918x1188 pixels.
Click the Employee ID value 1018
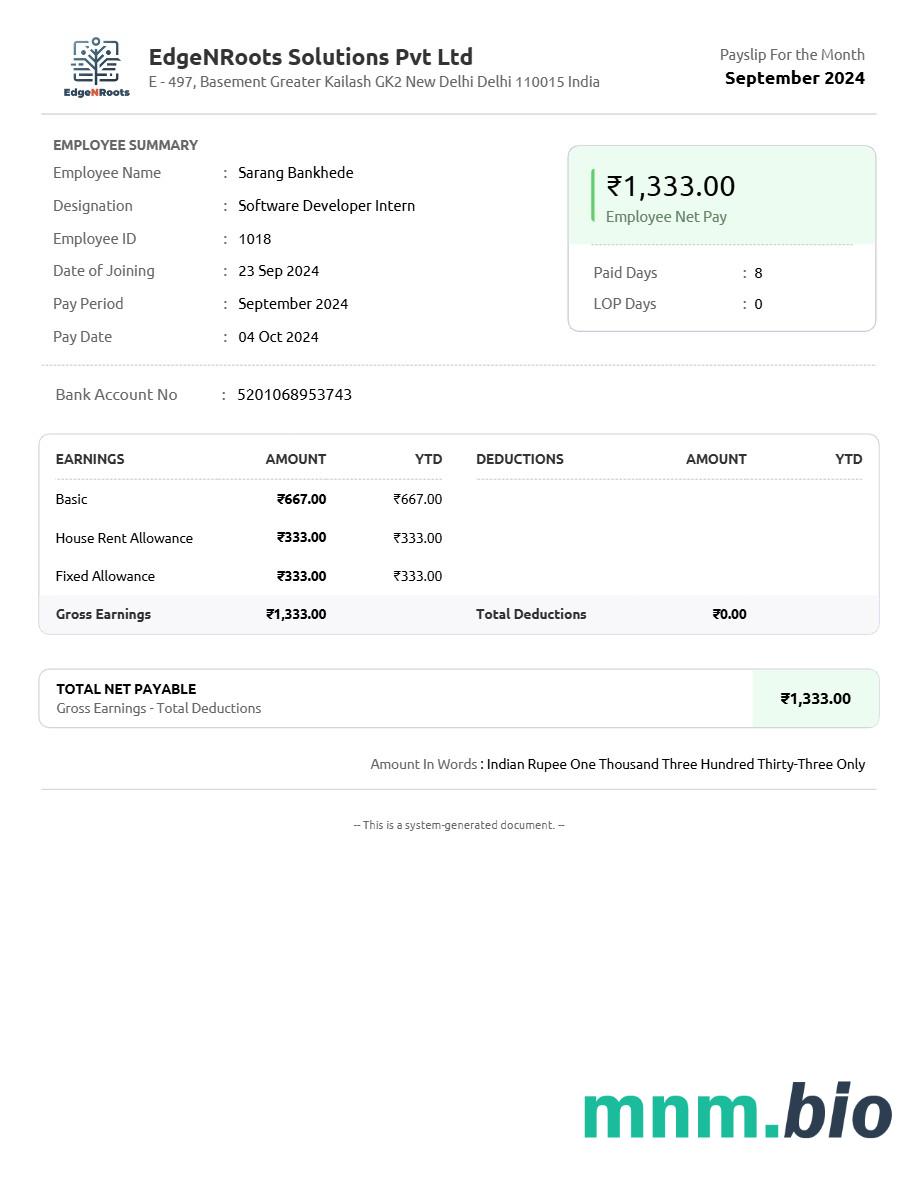[254, 239]
